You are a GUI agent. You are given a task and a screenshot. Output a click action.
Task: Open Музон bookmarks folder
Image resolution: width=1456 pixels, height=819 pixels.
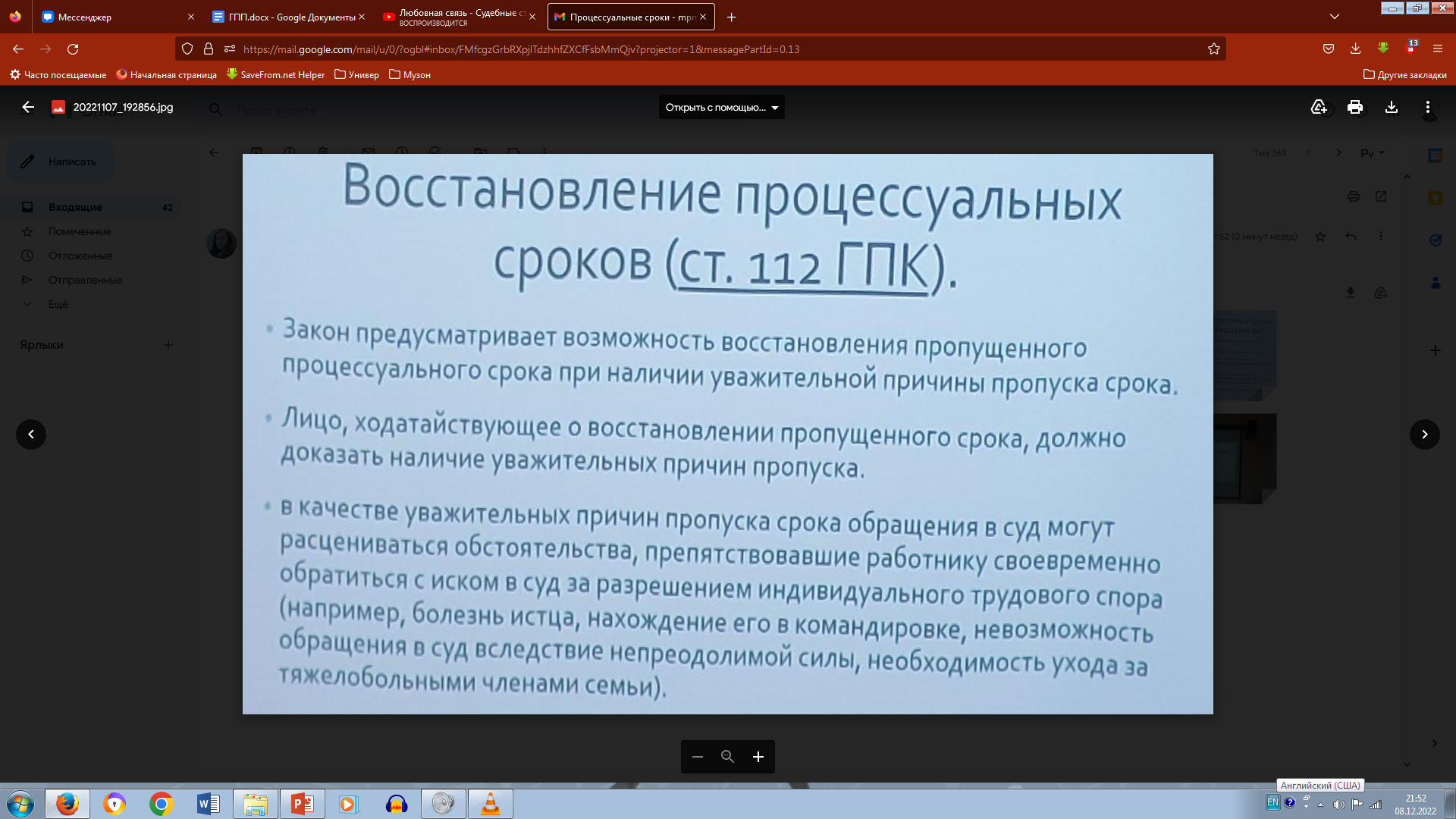tap(409, 75)
